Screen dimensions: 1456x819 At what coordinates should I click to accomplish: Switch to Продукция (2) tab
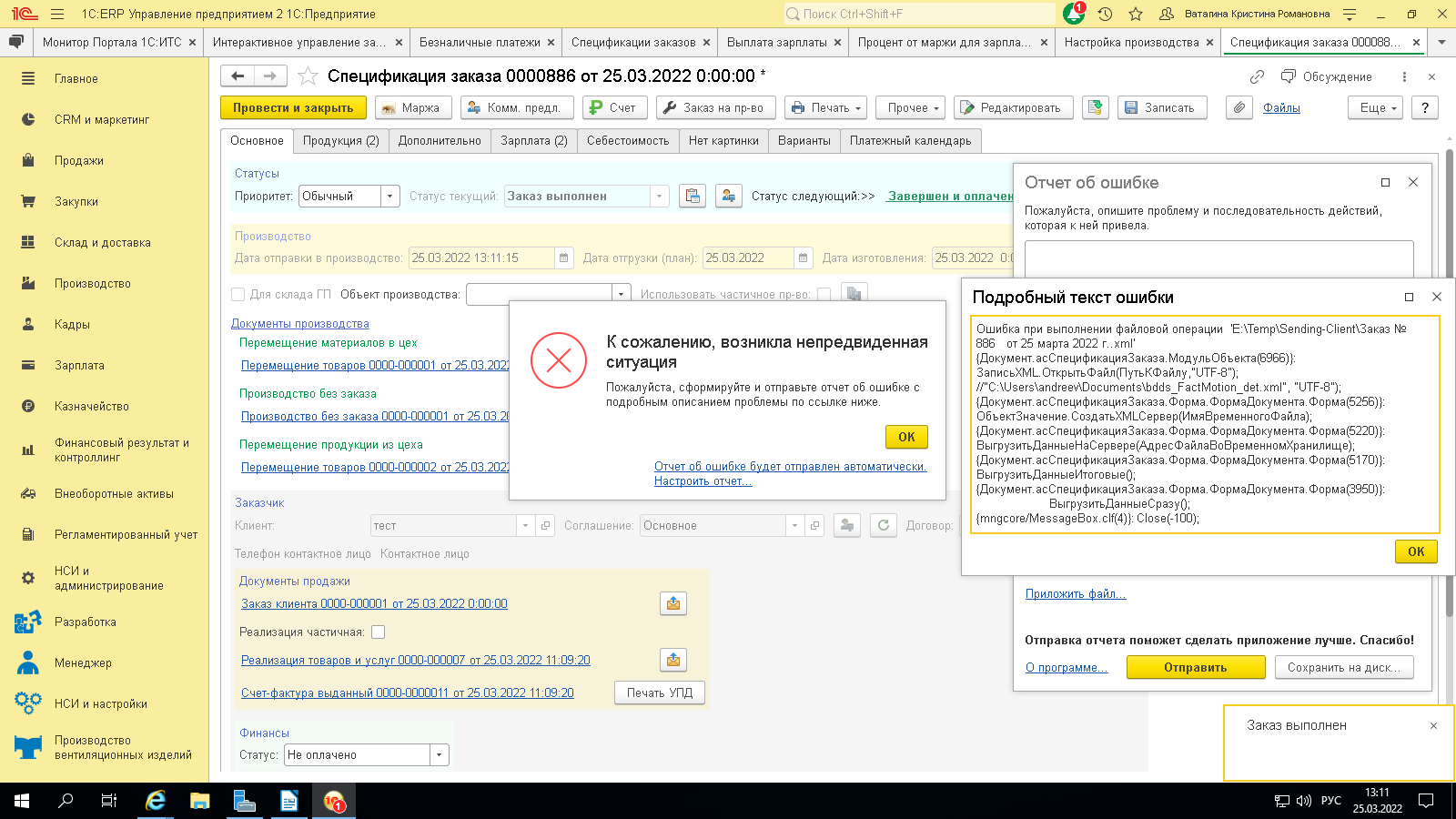tap(340, 141)
